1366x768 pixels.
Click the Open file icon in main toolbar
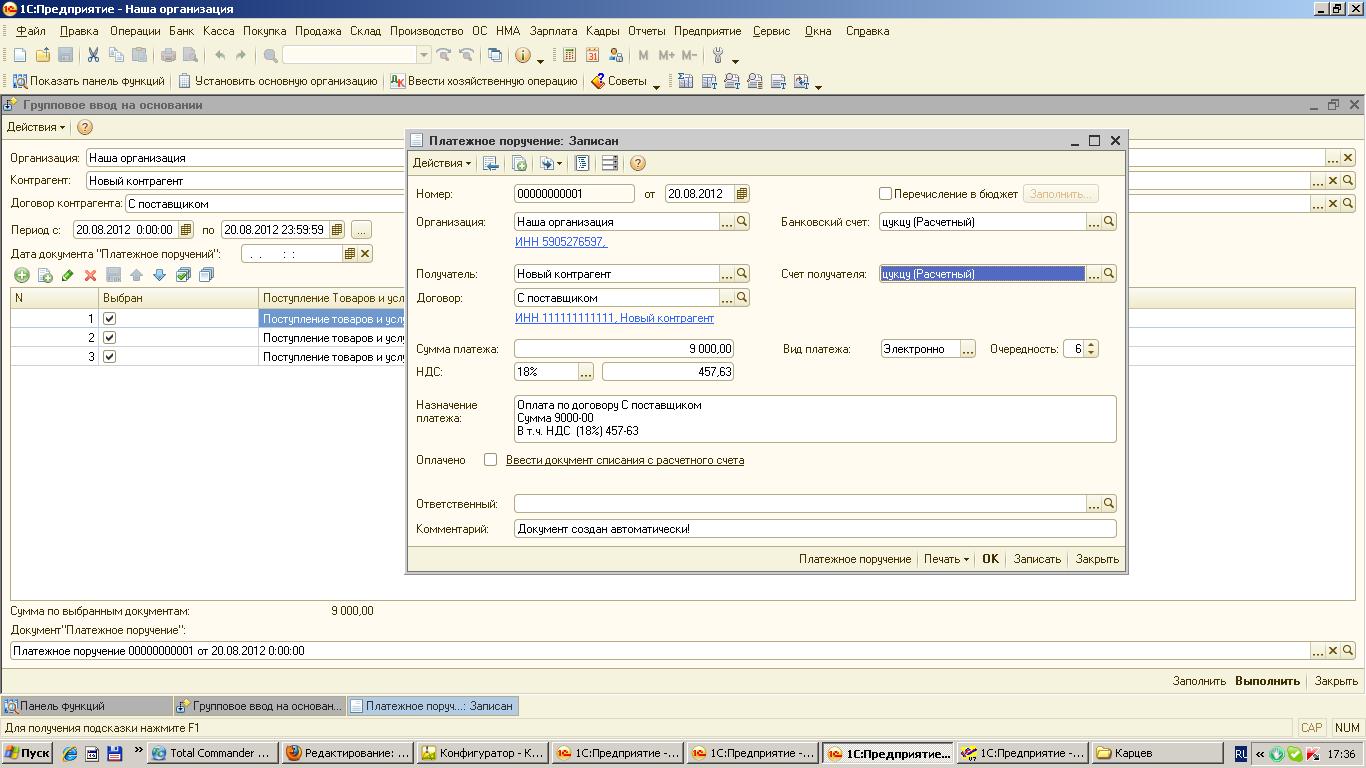42,55
